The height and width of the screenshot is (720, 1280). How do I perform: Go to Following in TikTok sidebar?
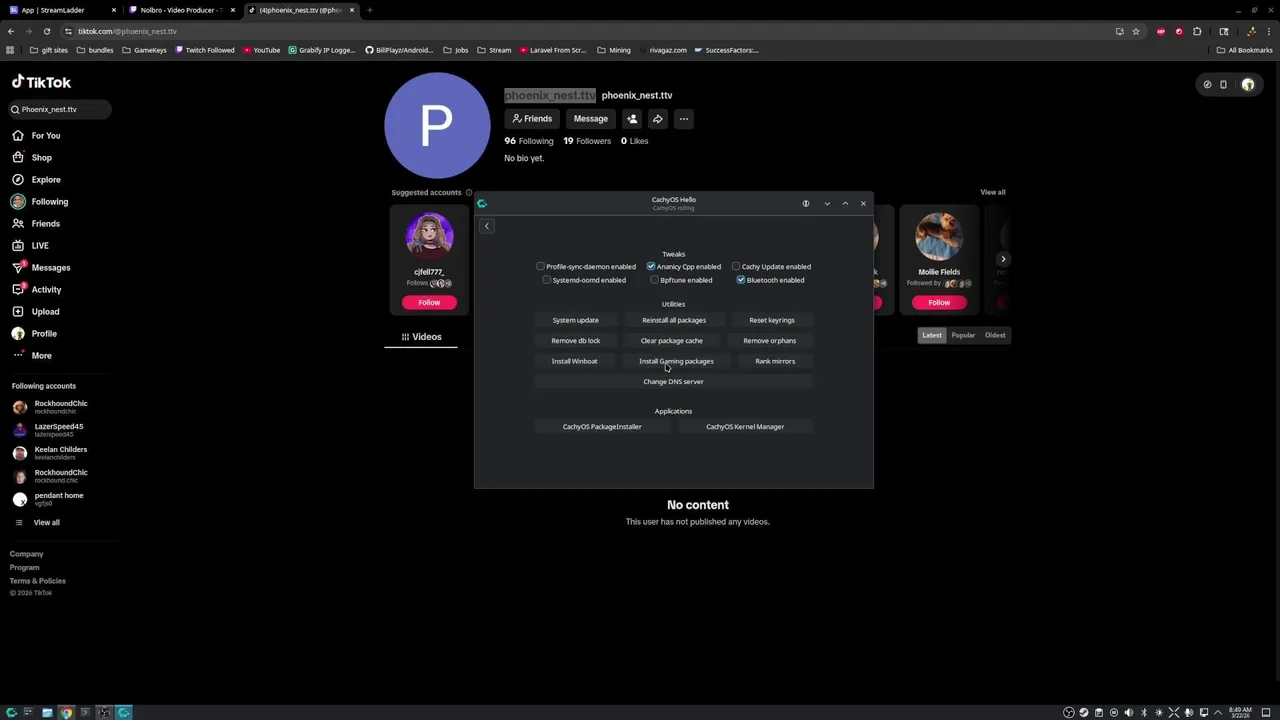40,201
